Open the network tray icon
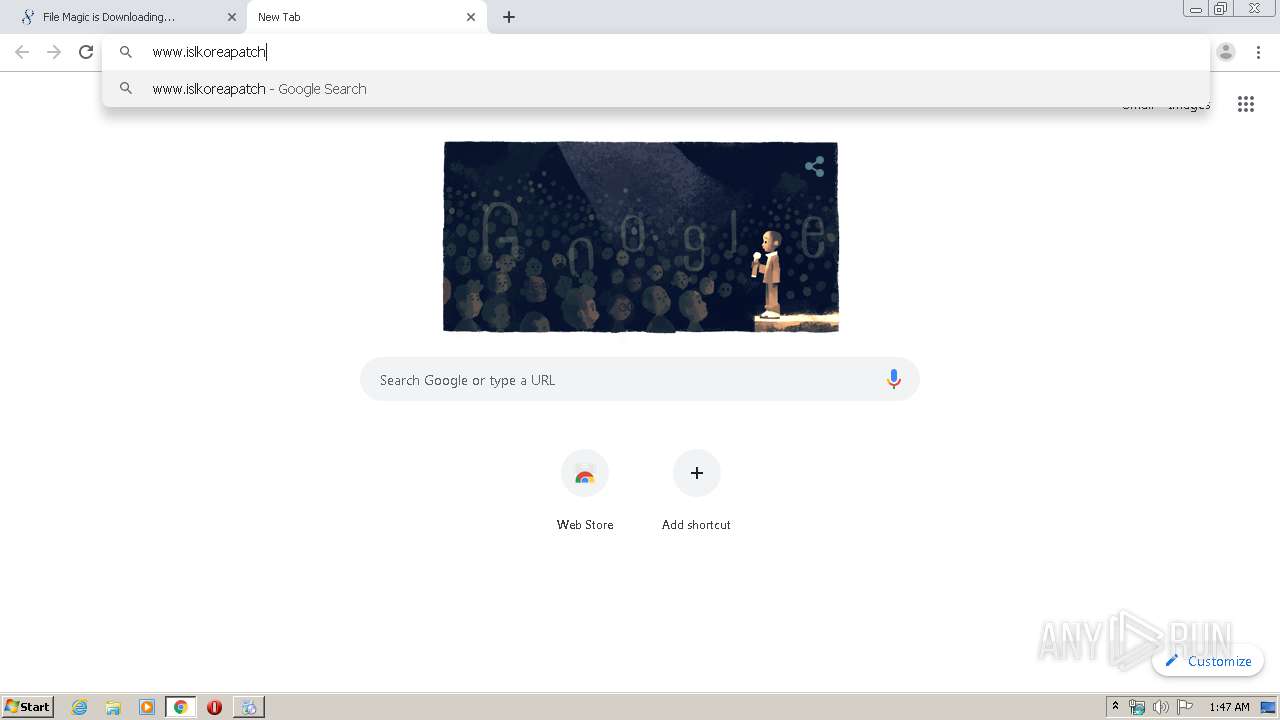Image resolution: width=1280 pixels, height=720 pixels. tap(1137, 707)
